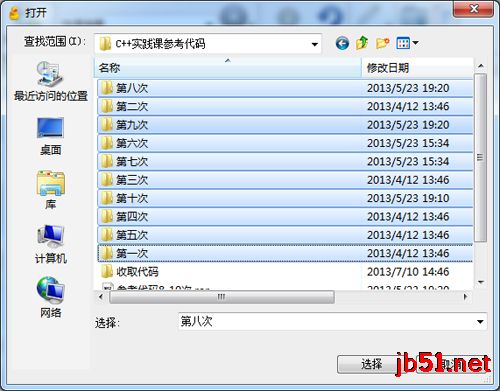The height and width of the screenshot is (391, 500).
Task: Click the folder icon of 第八次
Action: (107, 88)
